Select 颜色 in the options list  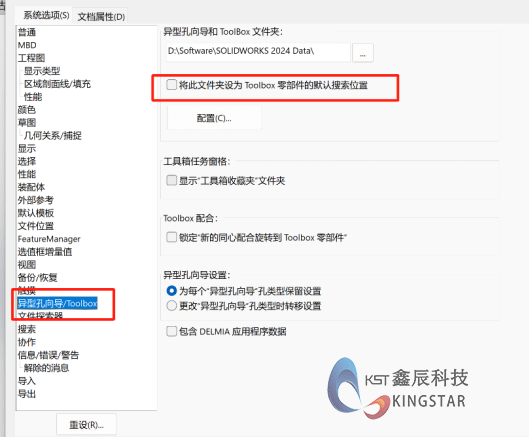point(27,110)
